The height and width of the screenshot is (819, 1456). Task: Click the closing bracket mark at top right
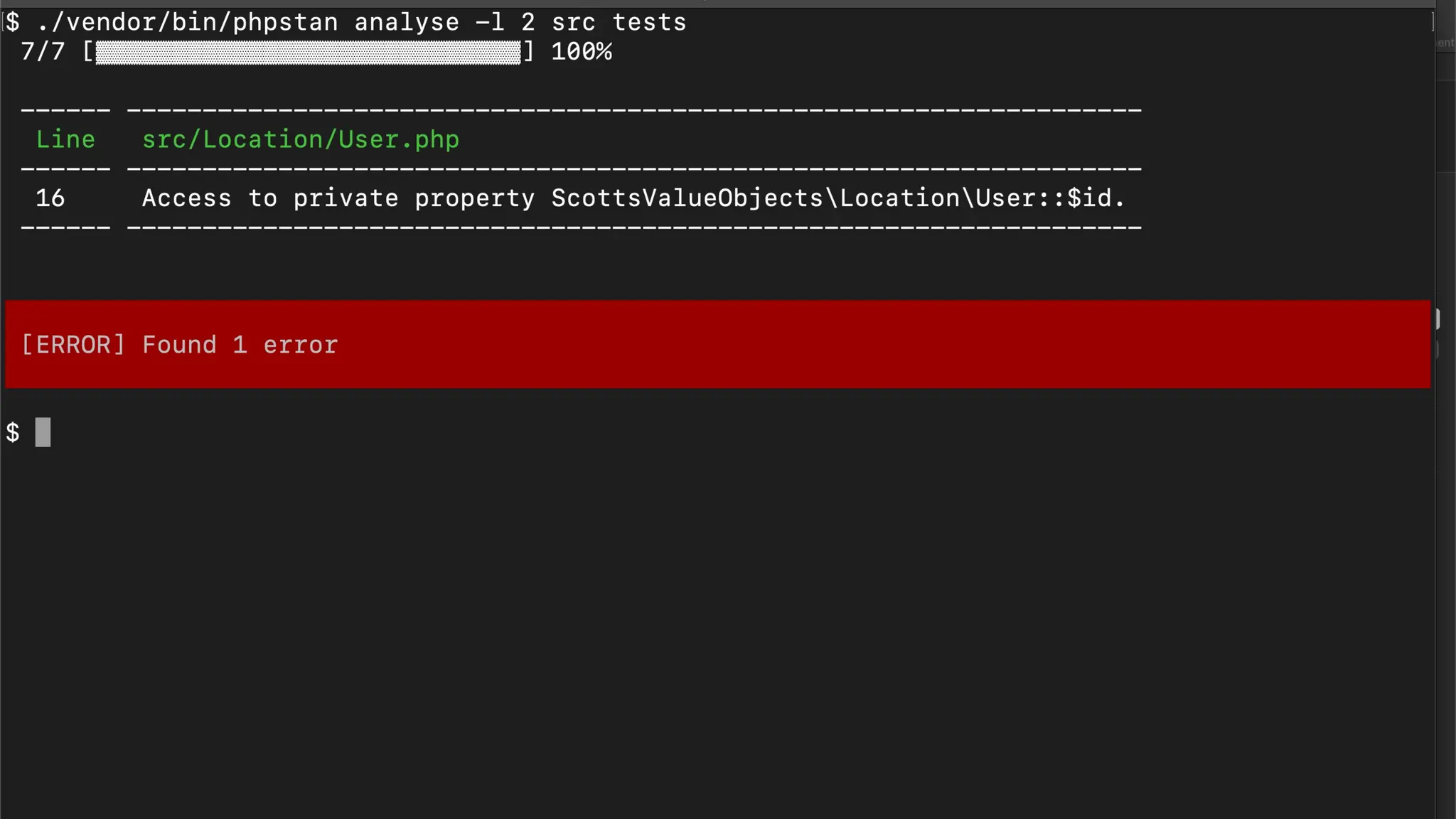tap(1433, 22)
